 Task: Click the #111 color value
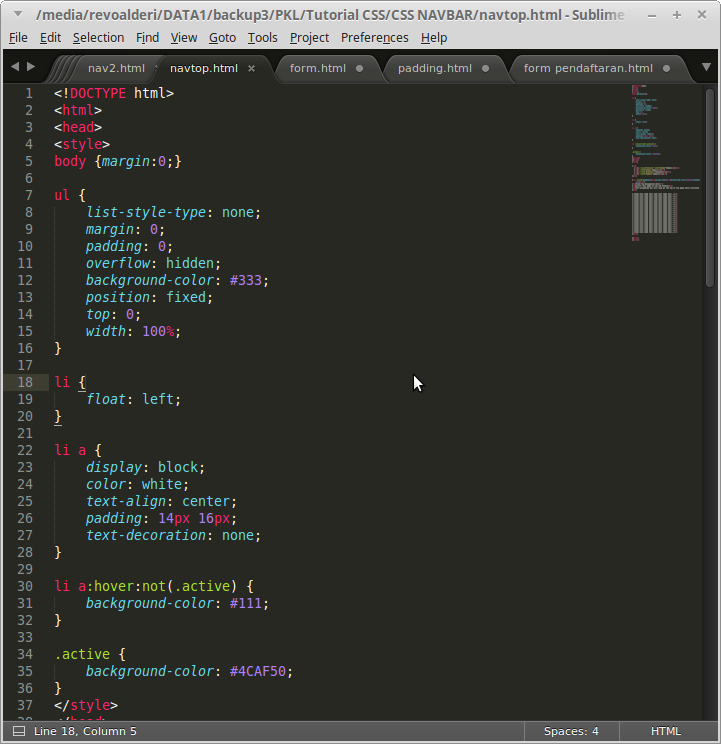(245, 603)
